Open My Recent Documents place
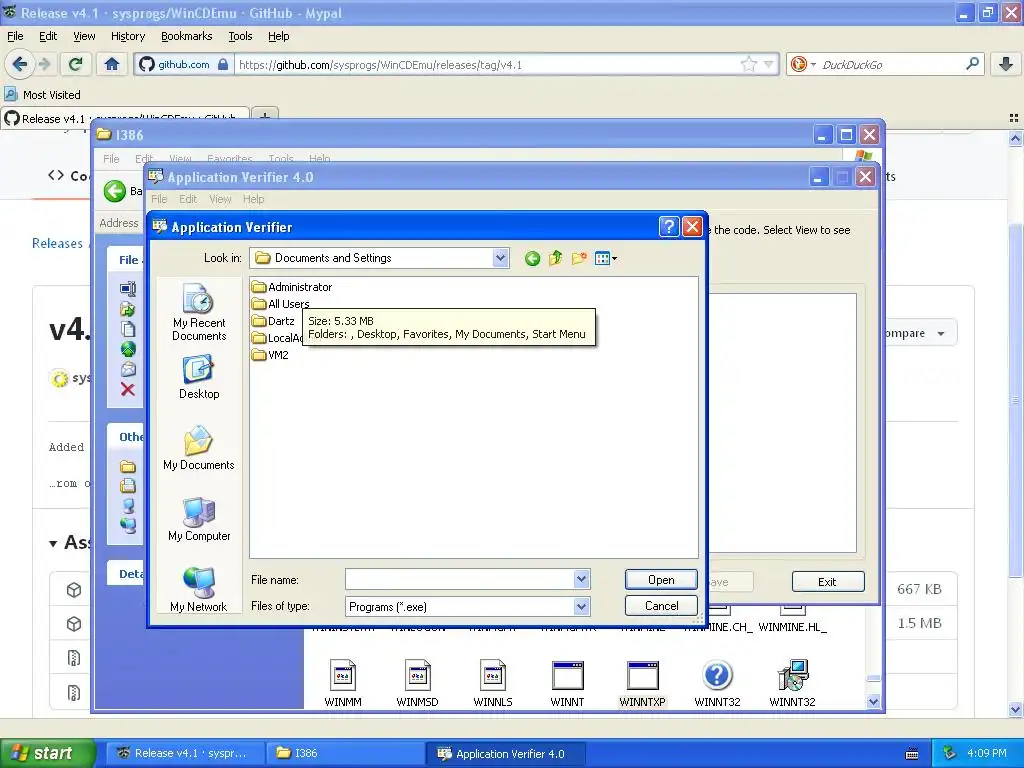This screenshot has width=1024, height=768. 199,312
